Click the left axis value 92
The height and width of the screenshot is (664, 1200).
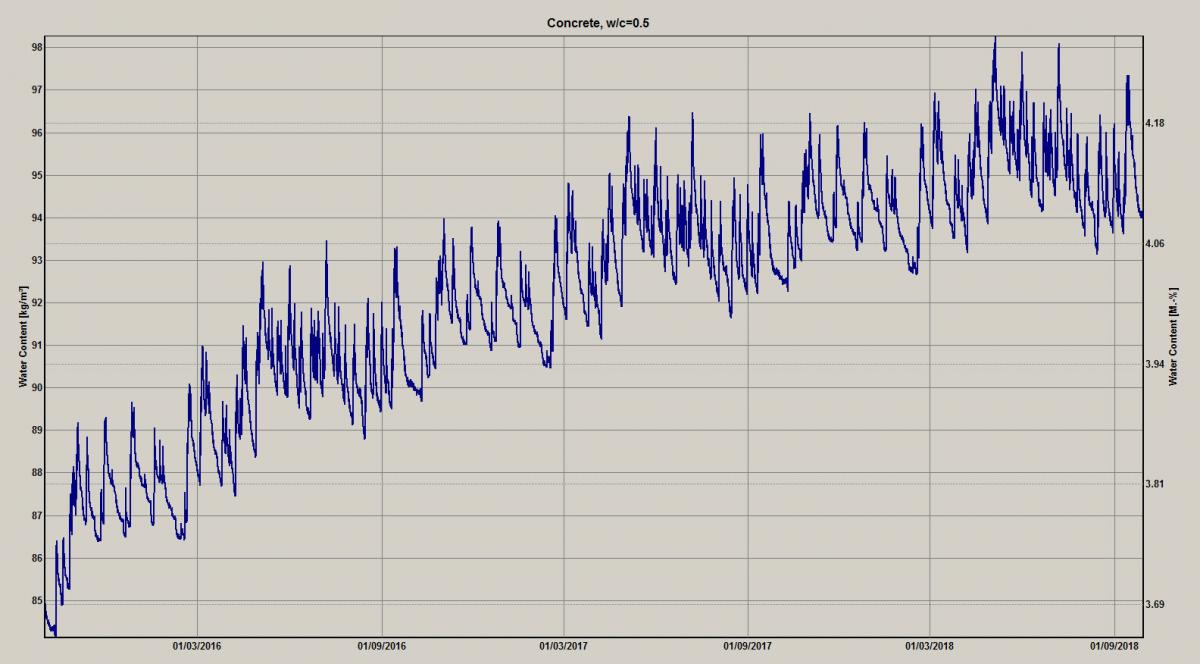(x=36, y=303)
